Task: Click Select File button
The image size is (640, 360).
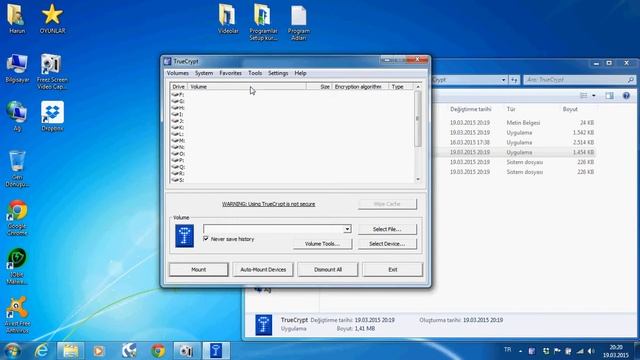Action: click(387, 229)
